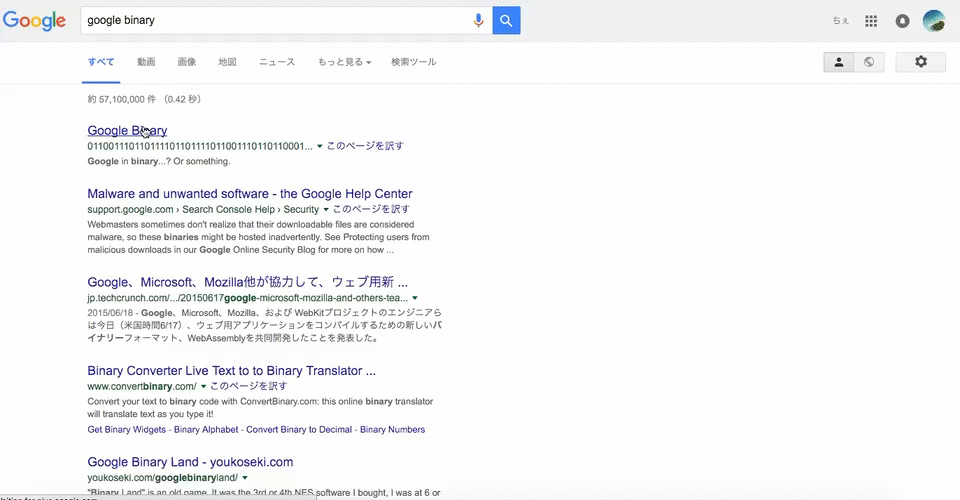Open the Google Binary result link
This screenshot has width=960, height=500.
coord(127,130)
